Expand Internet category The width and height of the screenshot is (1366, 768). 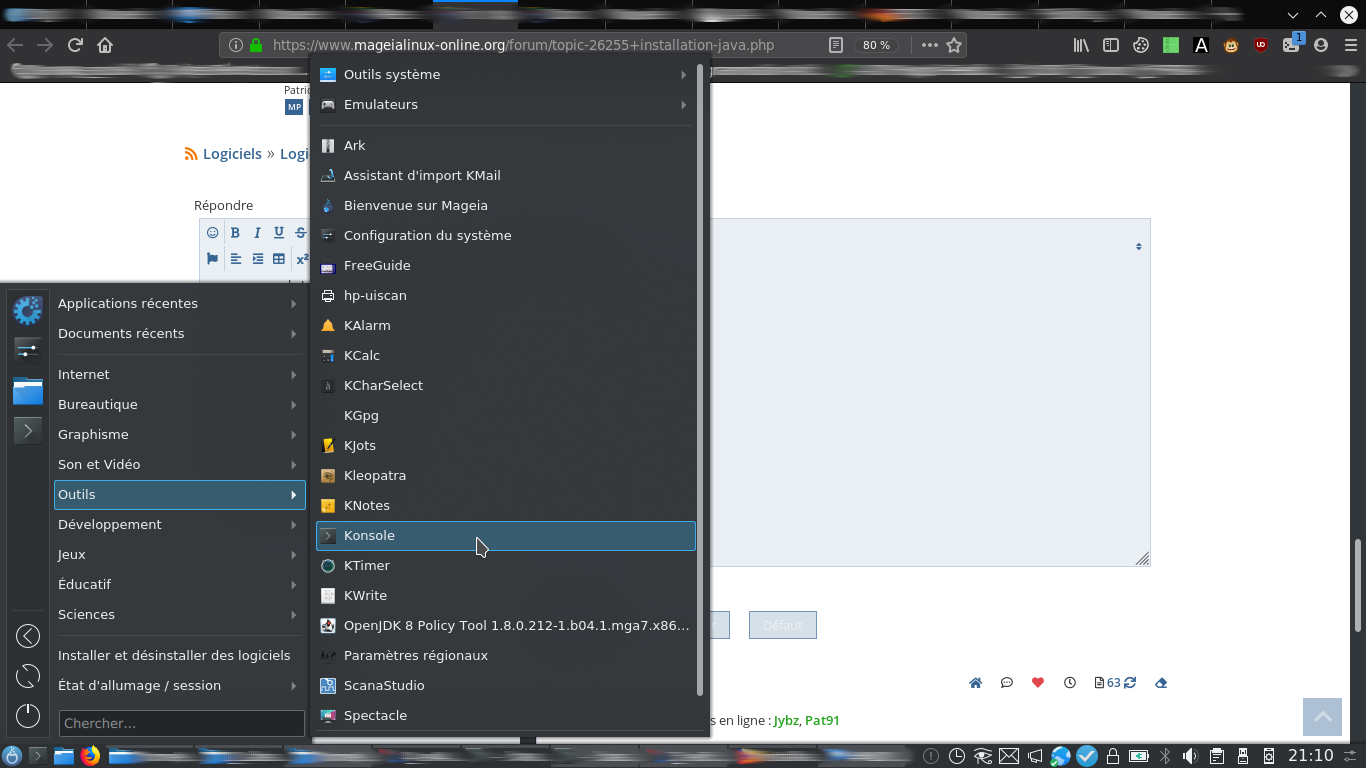(179, 374)
